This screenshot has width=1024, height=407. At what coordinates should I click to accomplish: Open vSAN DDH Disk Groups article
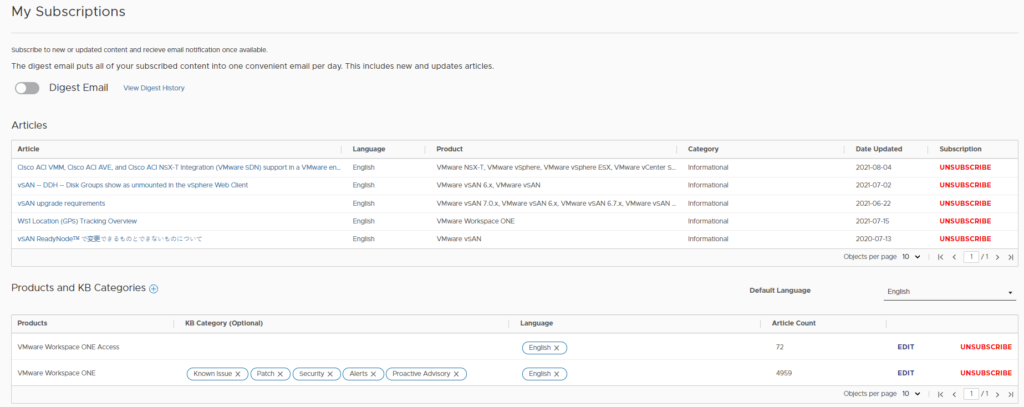pos(133,186)
